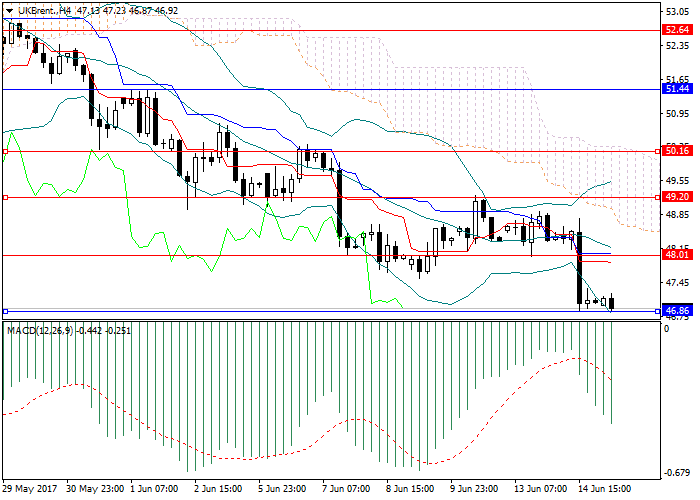
Task: Click the 30 May 23:00 time label
Action: [95, 489]
